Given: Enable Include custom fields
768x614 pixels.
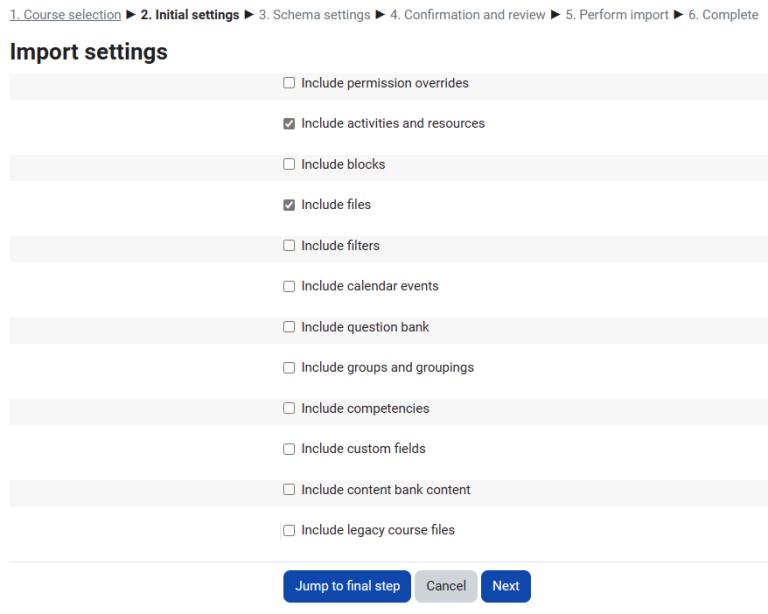Looking at the screenshot, I should [289, 449].
